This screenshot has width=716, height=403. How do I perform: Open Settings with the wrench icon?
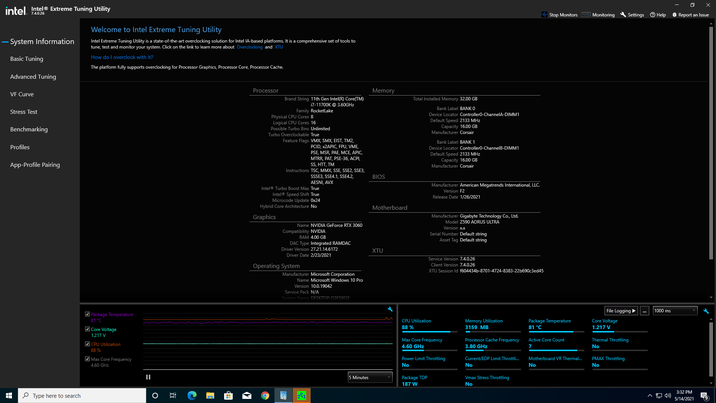tap(632, 15)
